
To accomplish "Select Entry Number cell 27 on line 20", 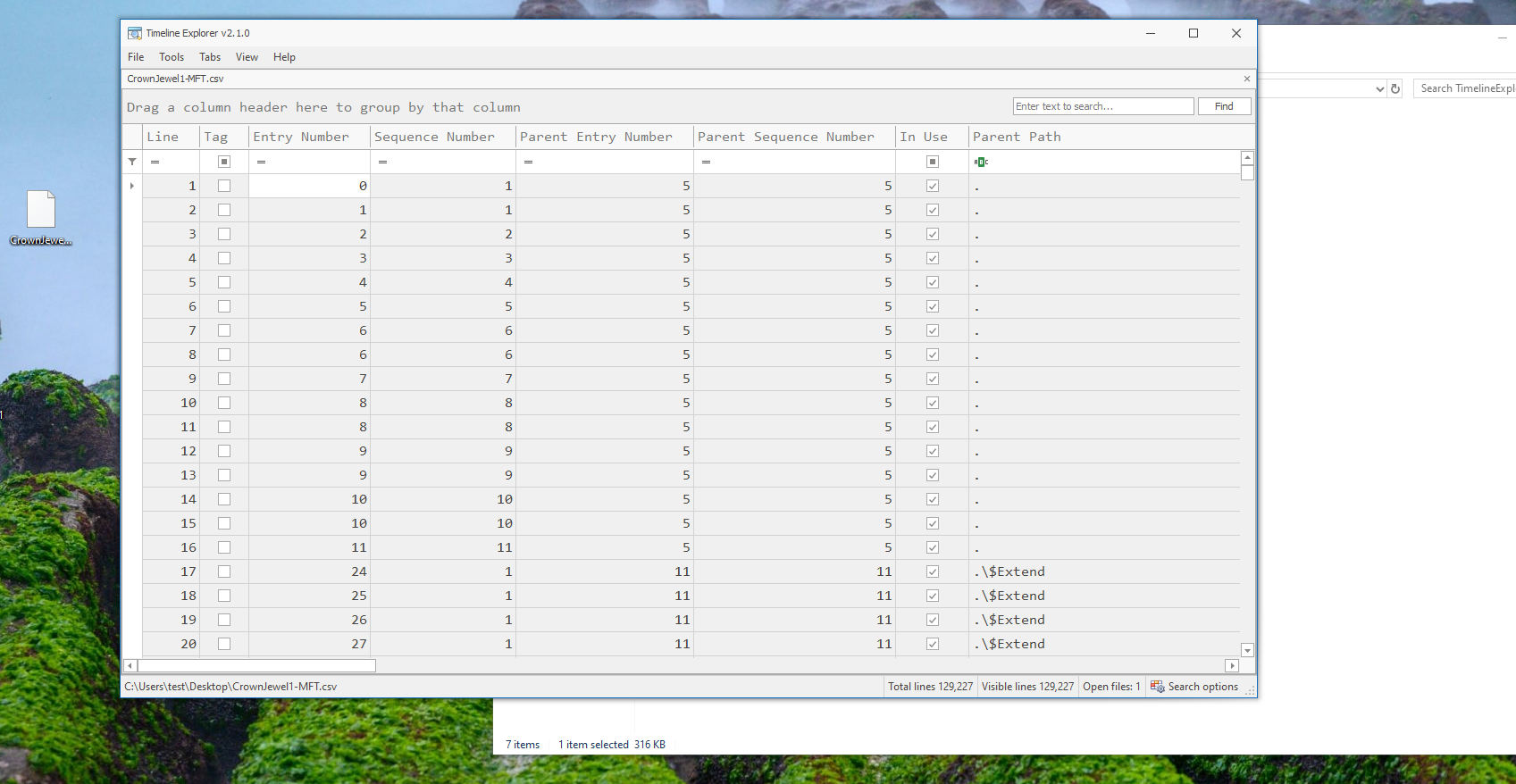I will 309,644.
